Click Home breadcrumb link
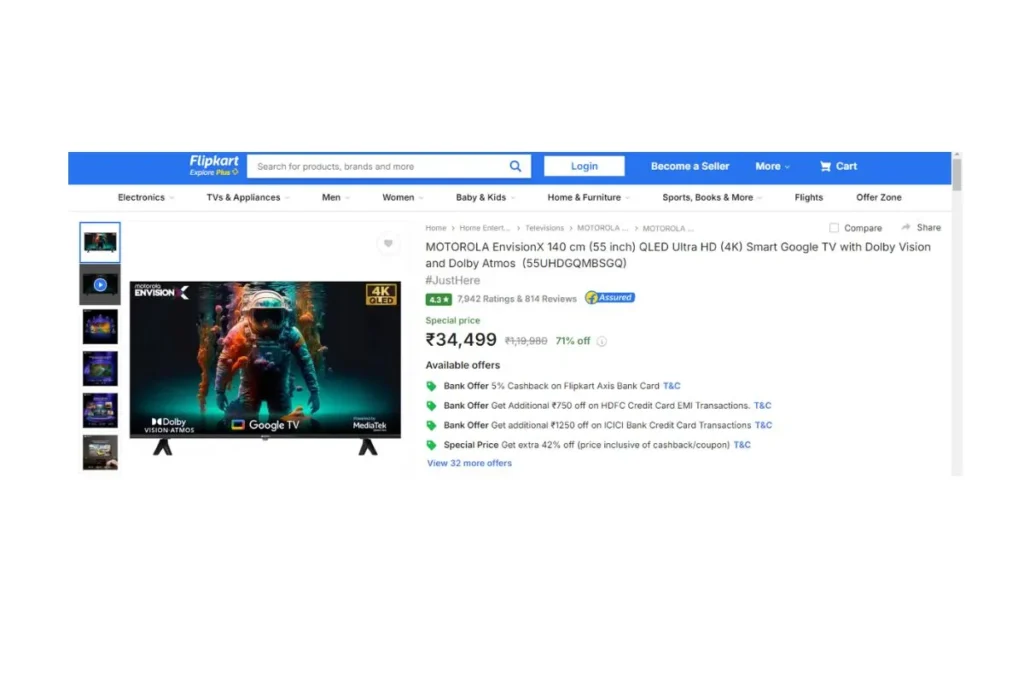This screenshot has height=683, width=1024. pos(436,228)
